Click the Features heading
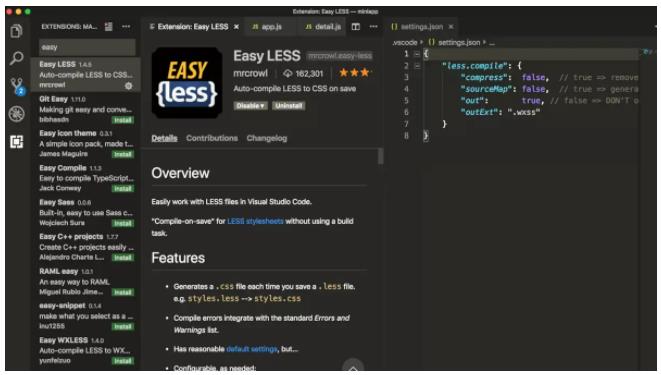 click(178, 258)
